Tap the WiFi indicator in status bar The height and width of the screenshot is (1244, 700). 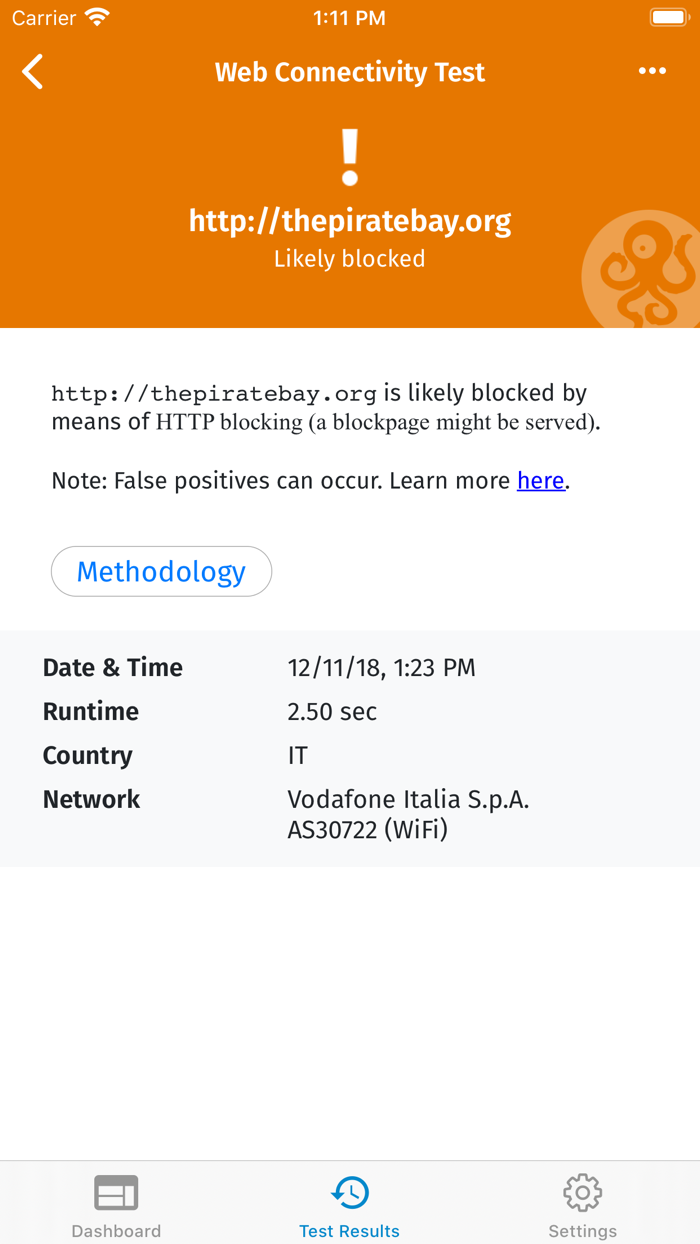coord(95,16)
